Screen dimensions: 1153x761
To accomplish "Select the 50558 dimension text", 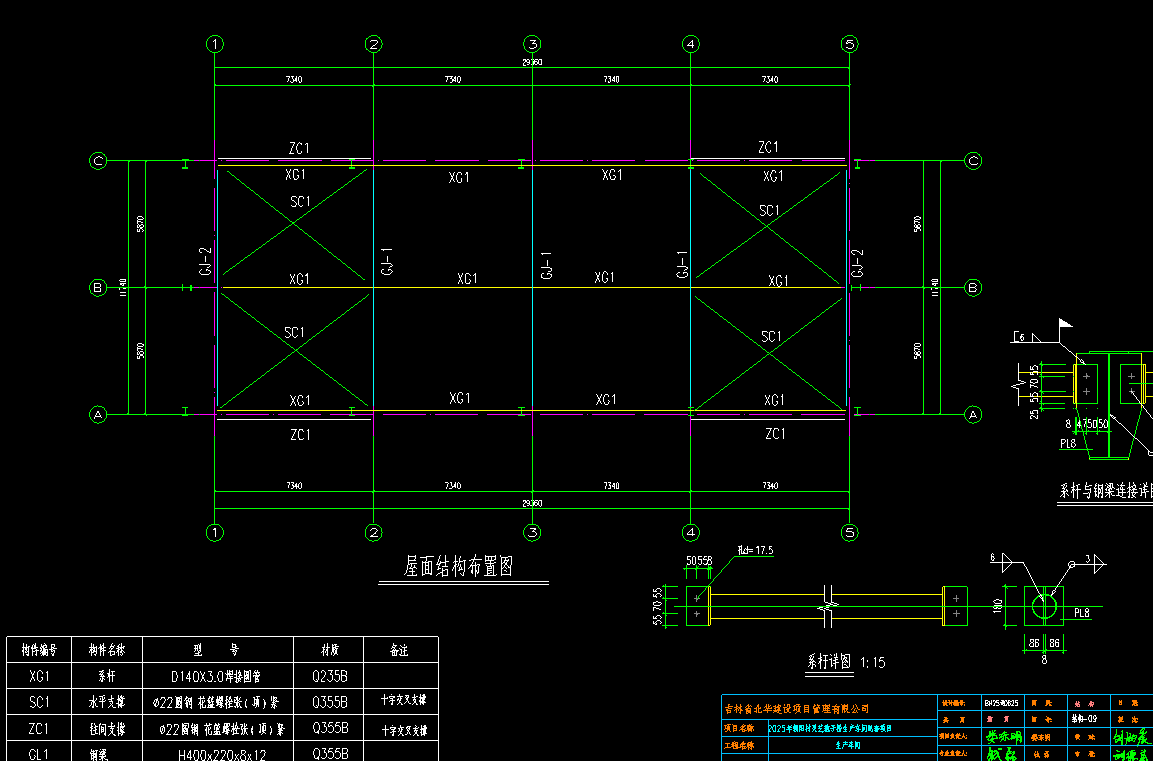I will point(699,561).
